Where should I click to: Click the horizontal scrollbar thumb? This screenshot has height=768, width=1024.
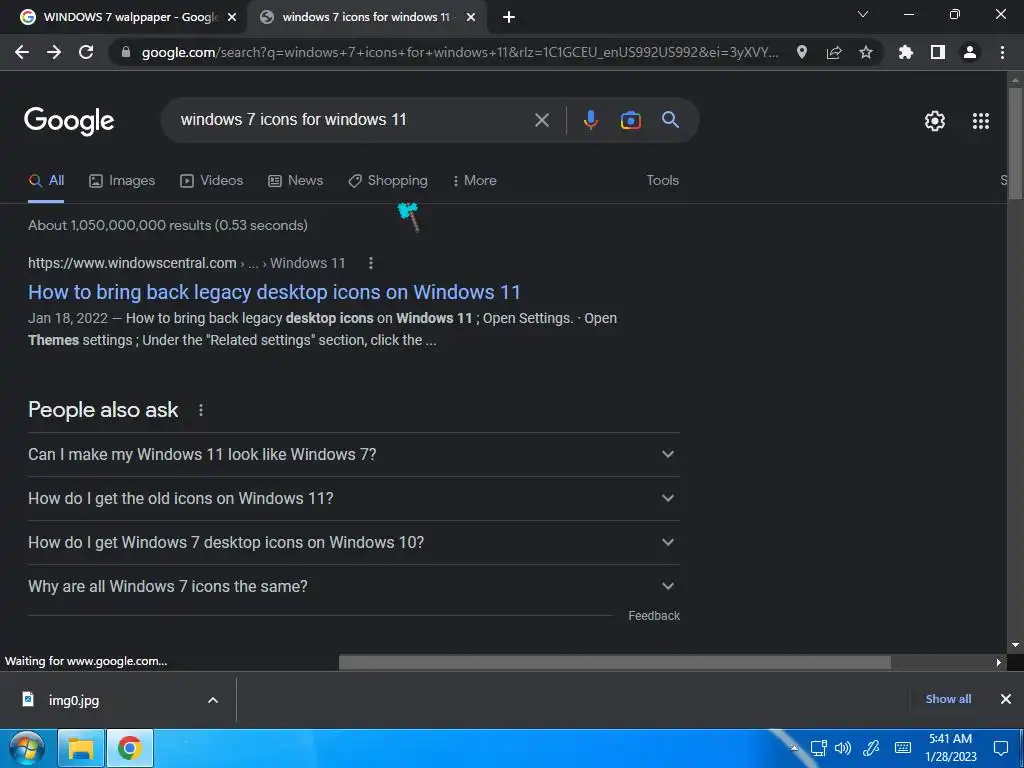click(615, 663)
